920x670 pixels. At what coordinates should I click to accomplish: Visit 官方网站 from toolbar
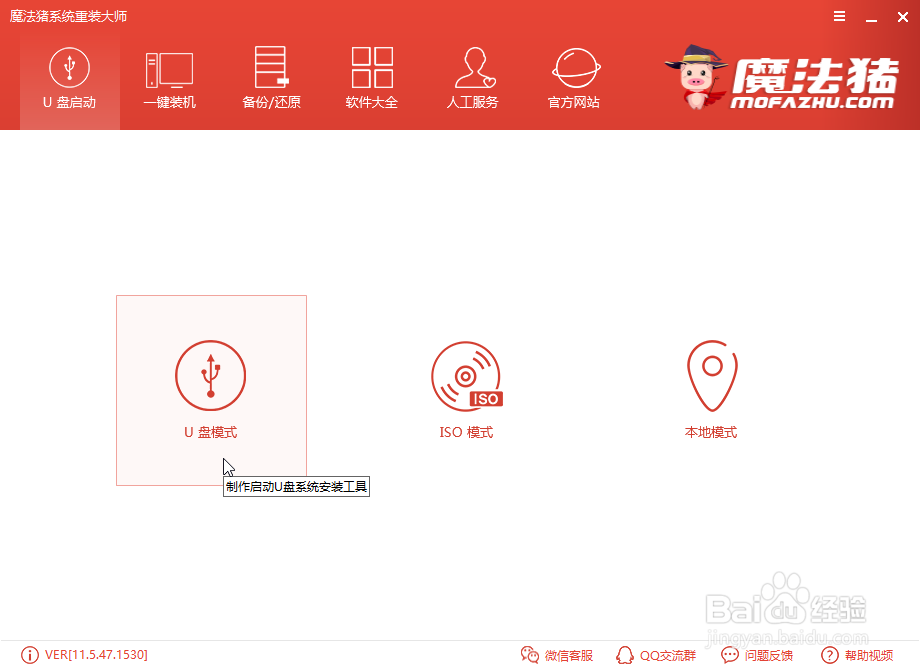pos(574,79)
